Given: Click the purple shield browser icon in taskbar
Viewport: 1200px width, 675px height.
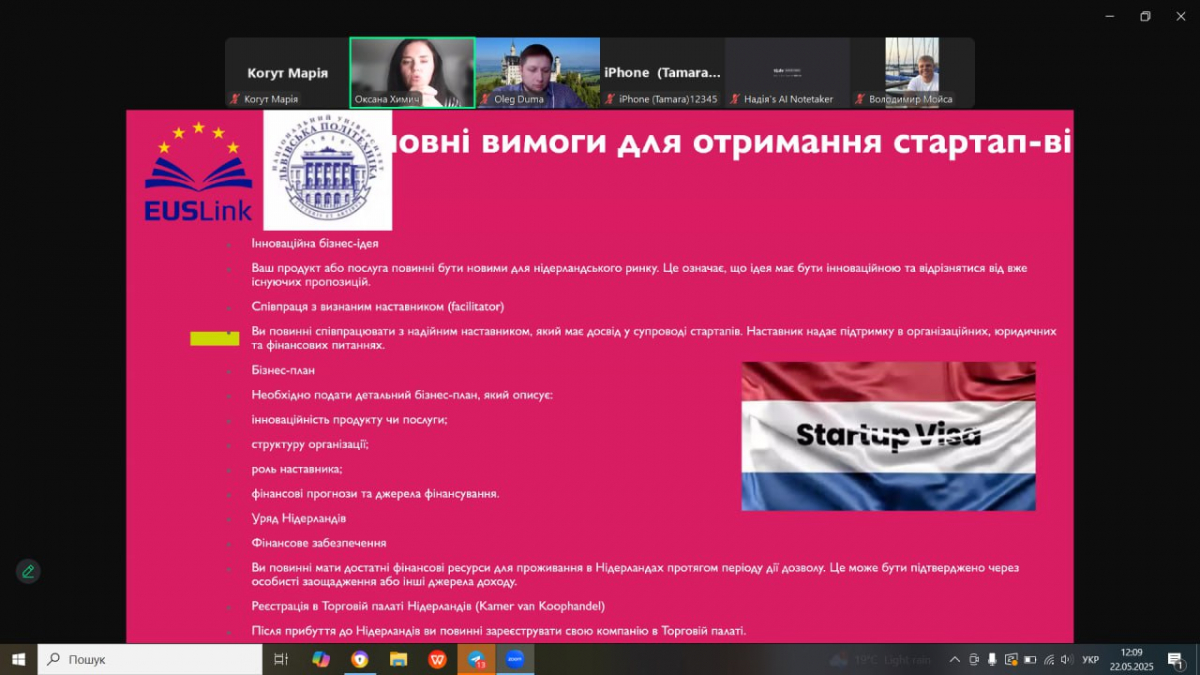Looking at the screenshot, I should tap(361, 660).
